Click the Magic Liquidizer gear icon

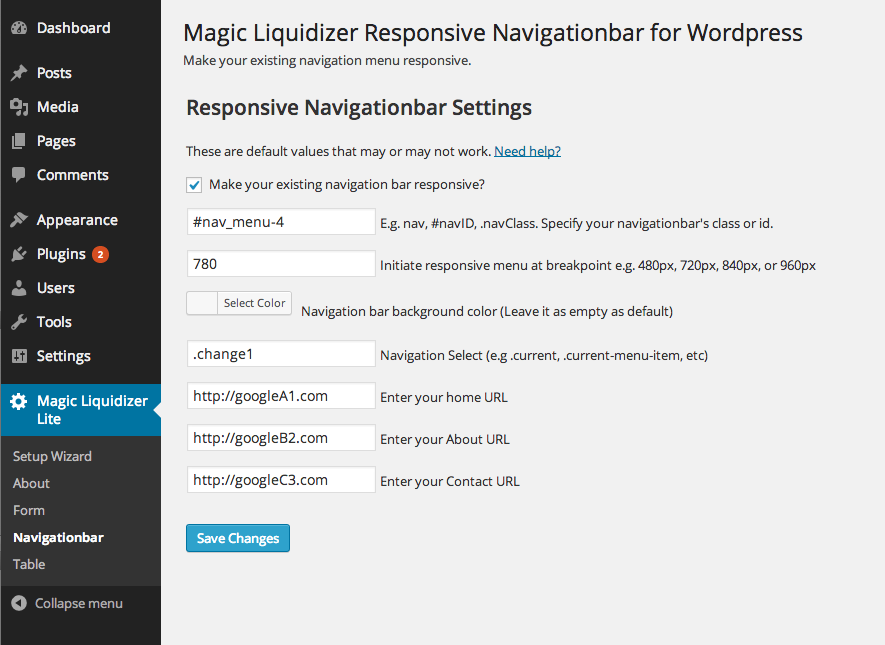point(19,401)
